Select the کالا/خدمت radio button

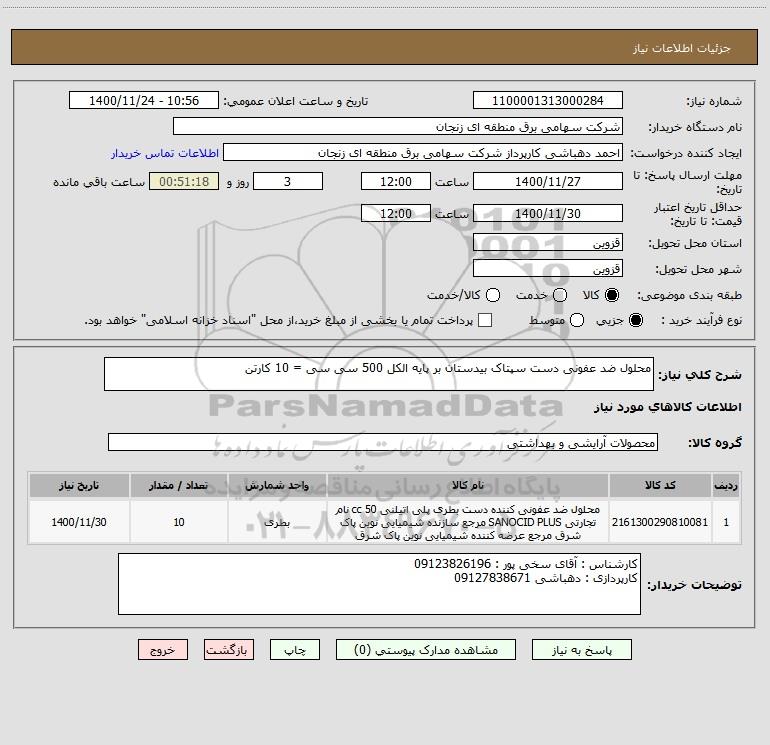[x=493, y=295]
